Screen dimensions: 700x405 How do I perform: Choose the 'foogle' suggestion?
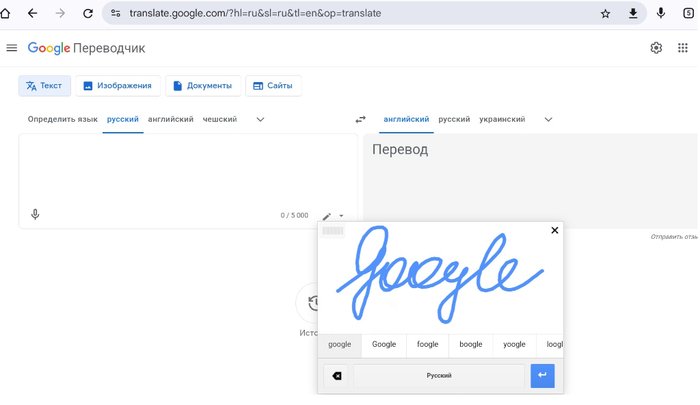[428, 344]
